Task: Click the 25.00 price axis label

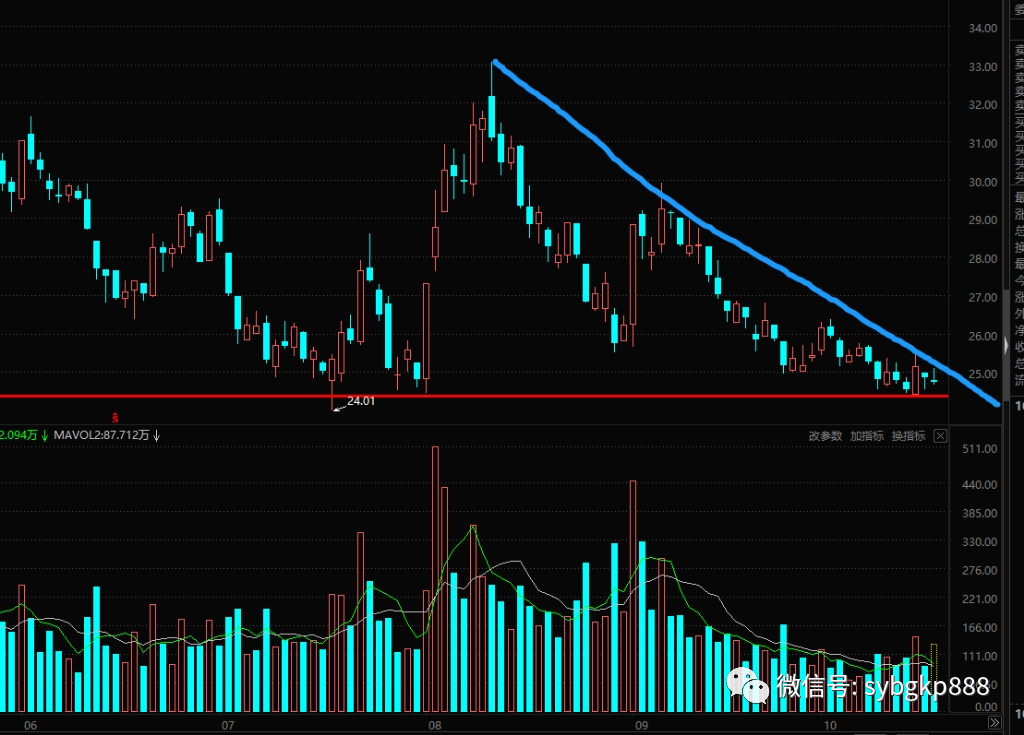Action: click(x=982, y=374)
